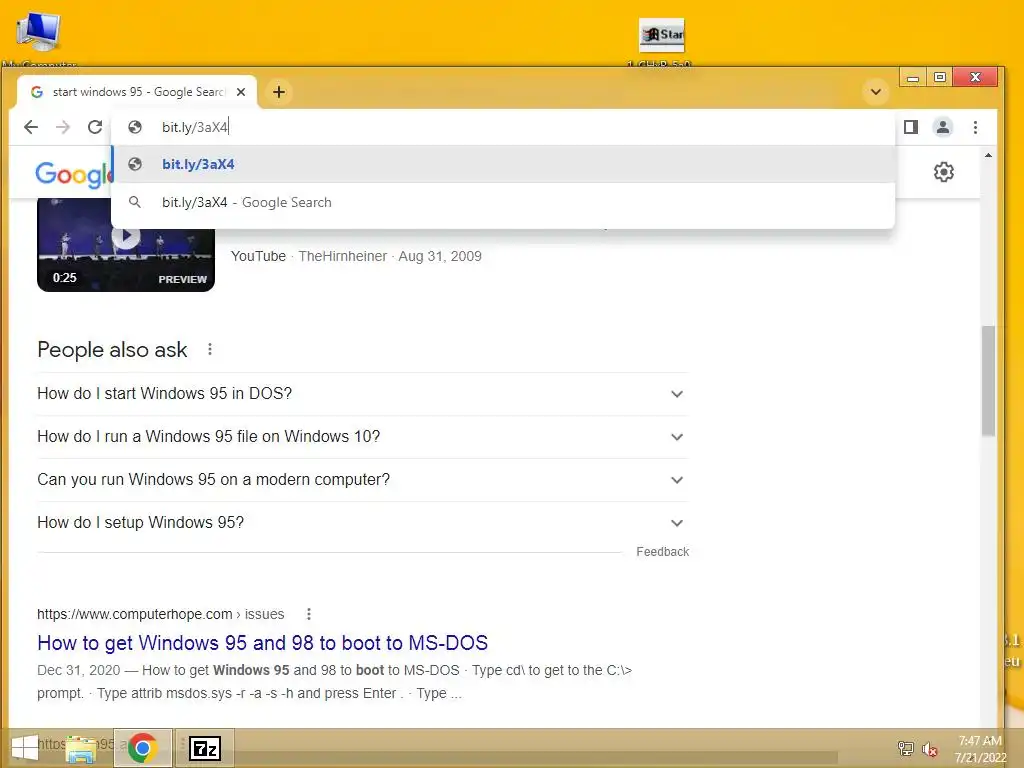Reload the page with refresh icon

[95, 127]
